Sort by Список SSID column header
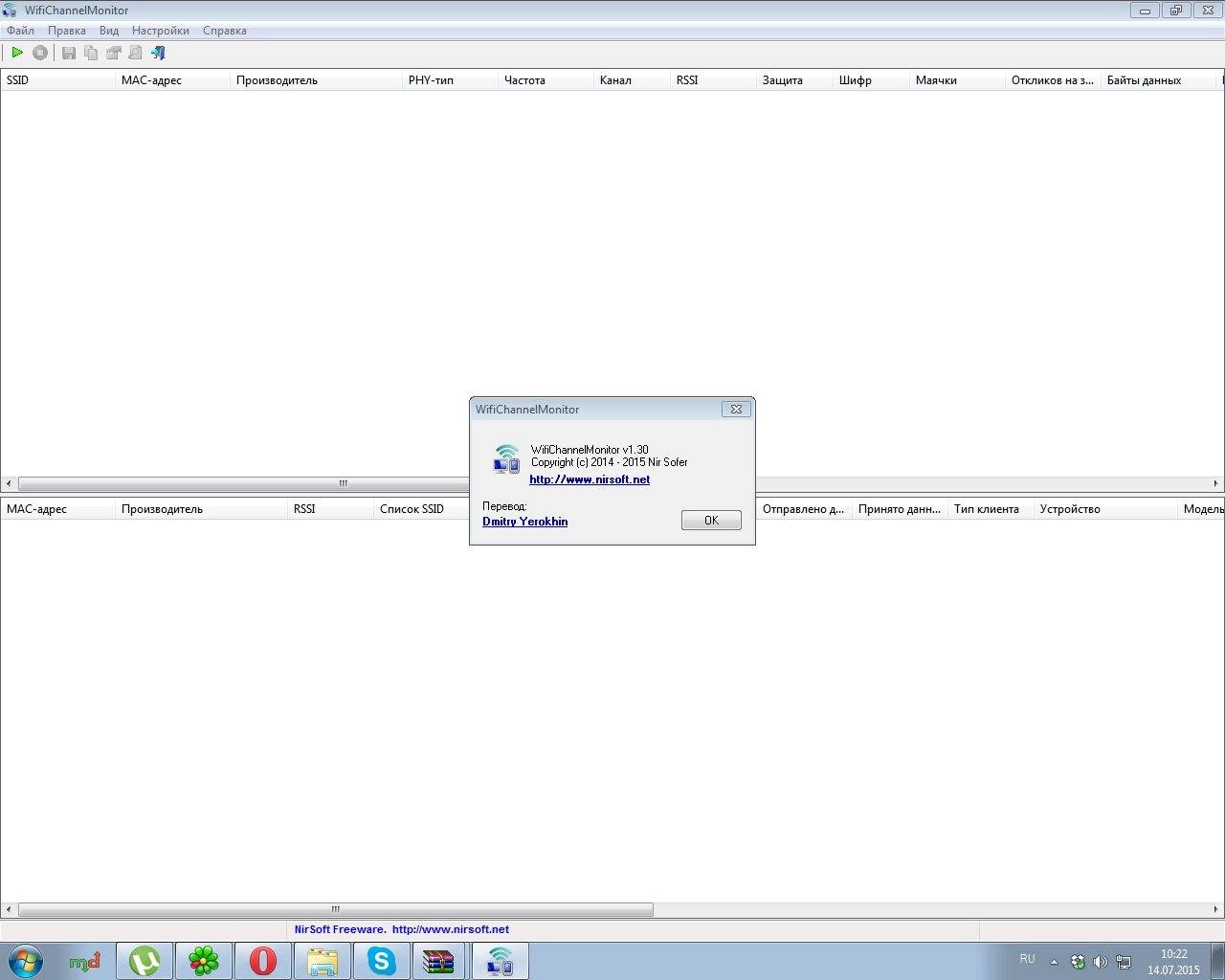The height and width of the screenshot is (980, 1225). pos(421,509)
